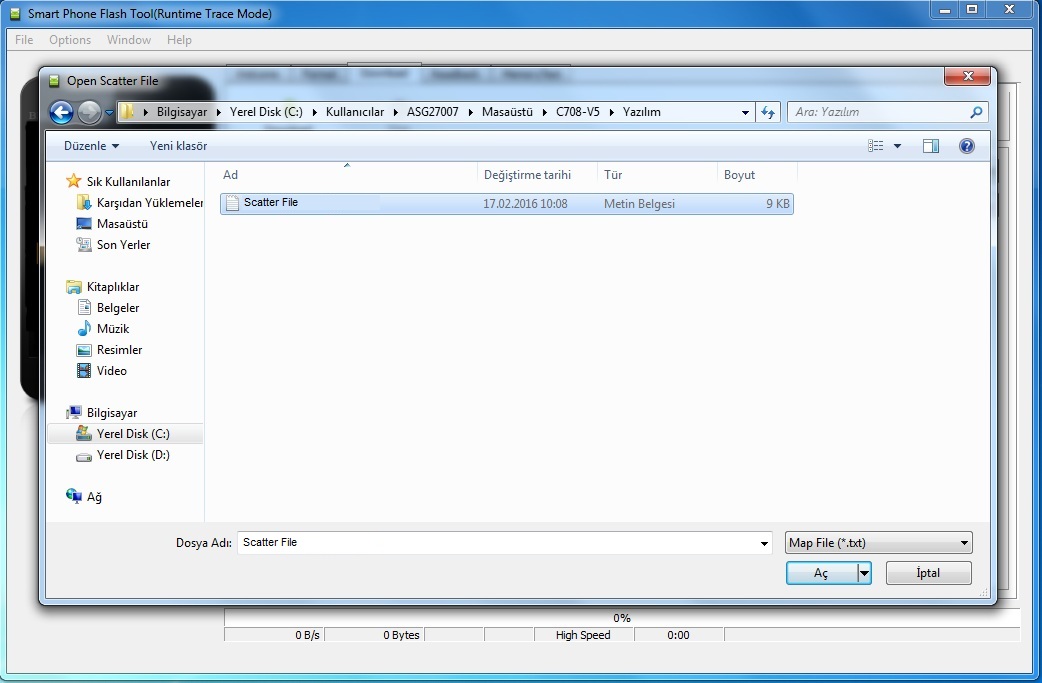Click the Karşıdan Yüklemeler folder icon
Screen dimensions: 1042x683
pos(84,203)
